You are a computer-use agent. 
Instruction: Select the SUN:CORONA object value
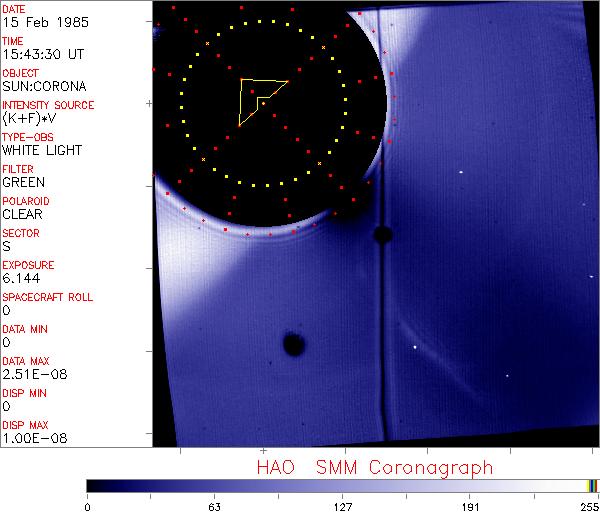[x=44, y=86]
